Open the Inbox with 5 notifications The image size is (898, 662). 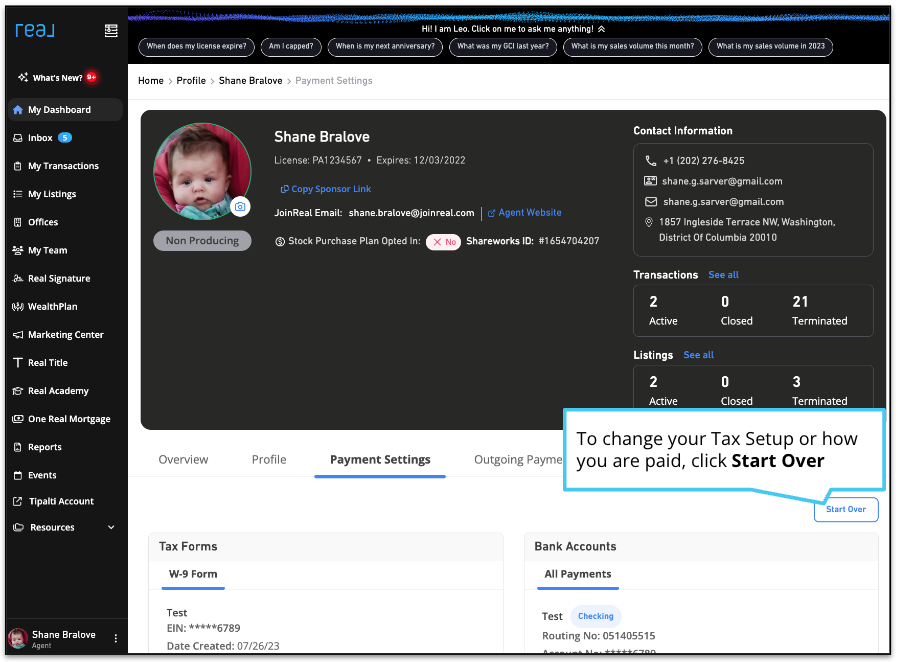[x=45, y=138]
